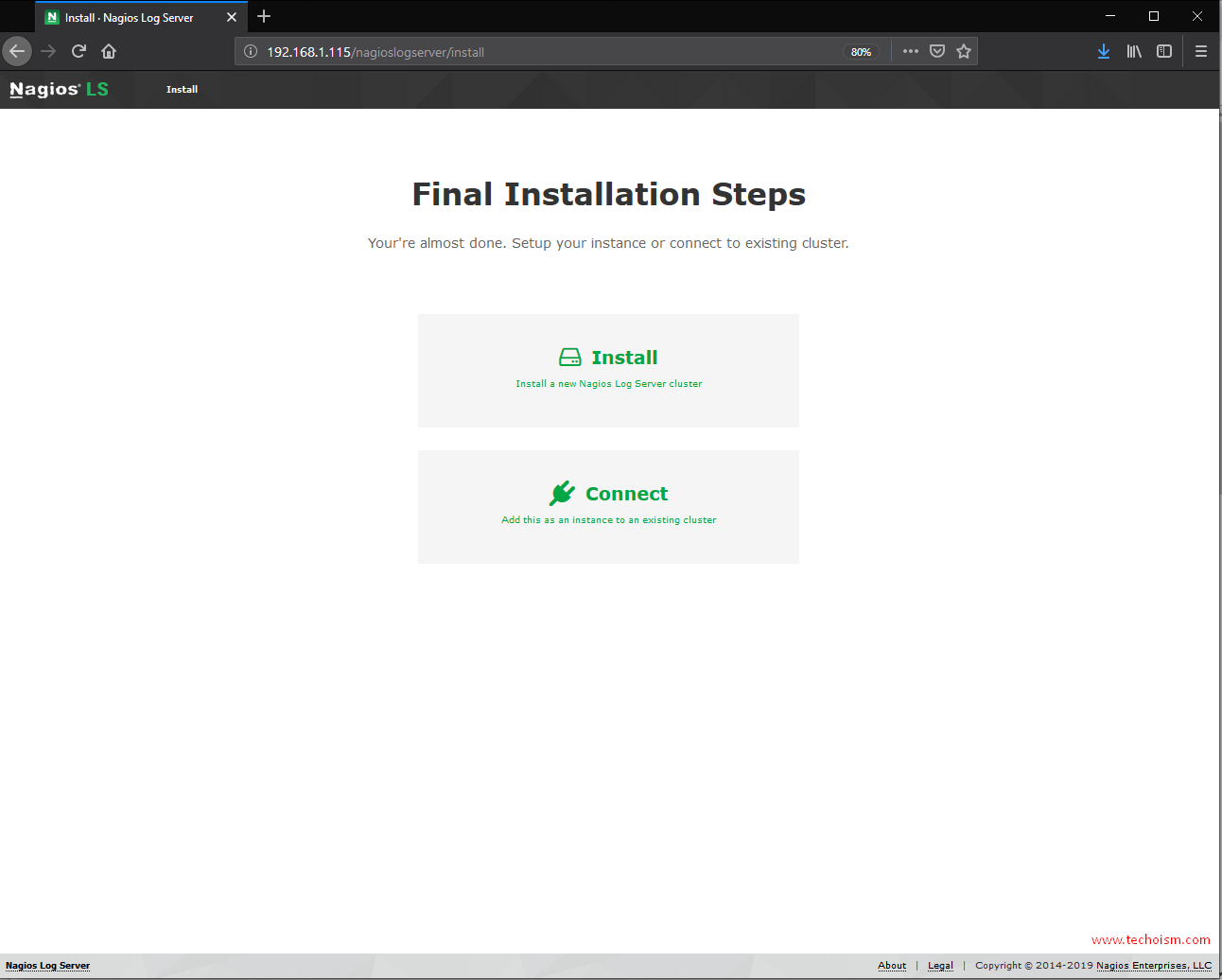Choose Install a new Nagios Log Server cluster
This screenshot has height=980, width=1222.
pyautogui.click(x=608, y=371)
